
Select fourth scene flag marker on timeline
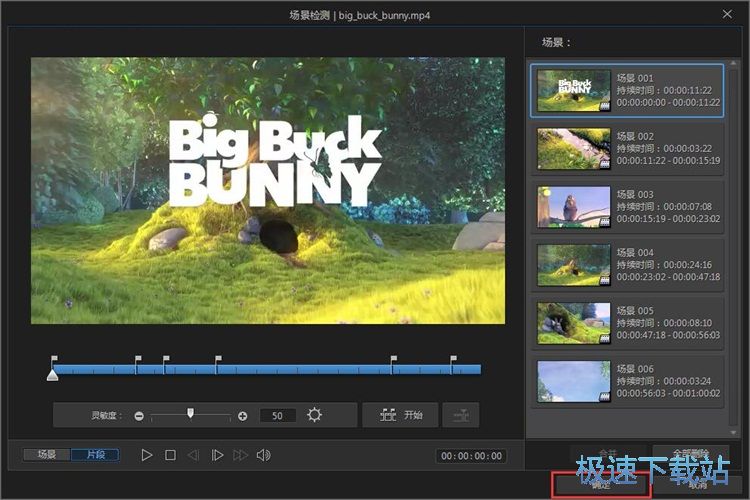[218, 359]
